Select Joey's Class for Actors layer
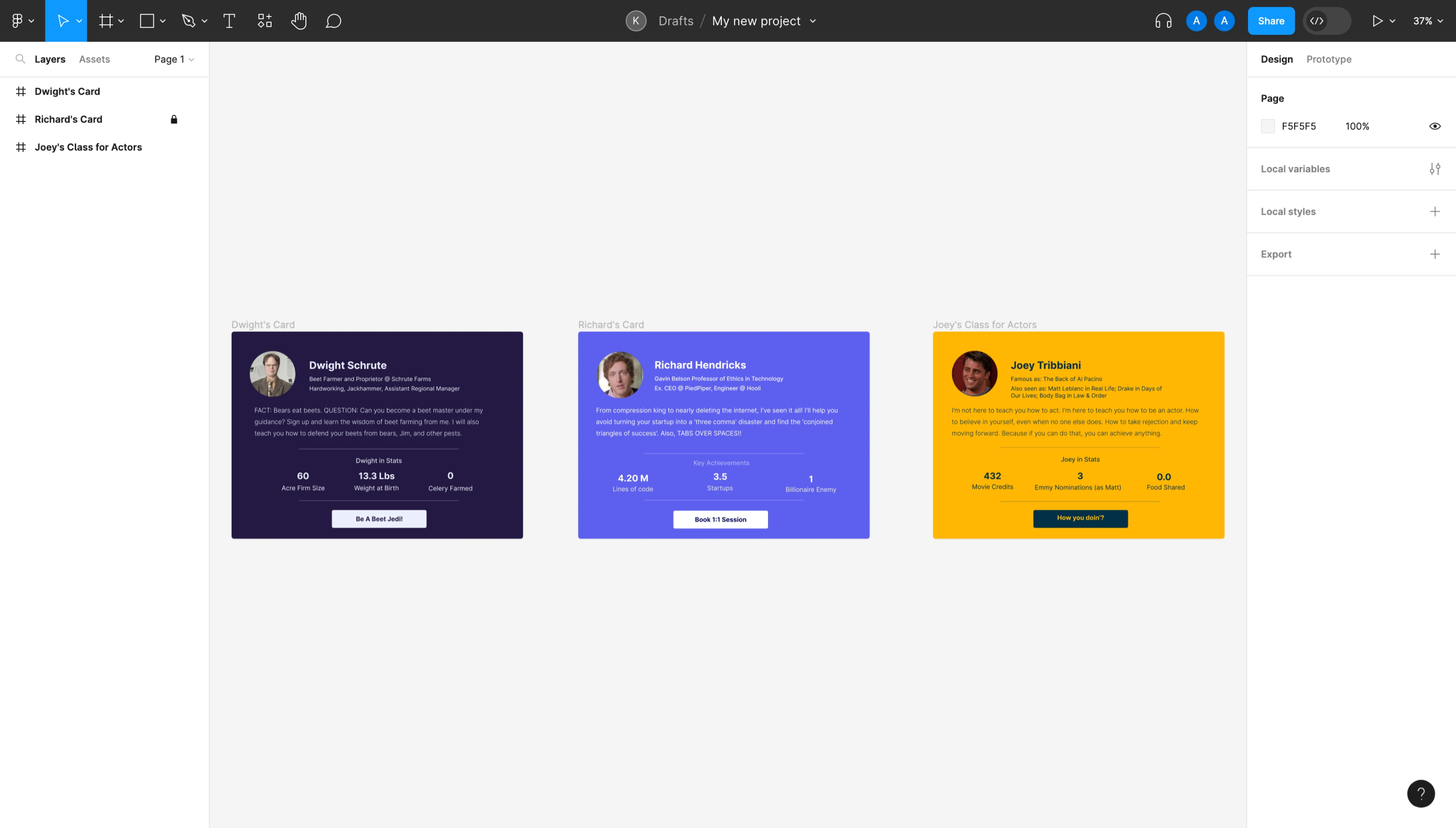This screenshot has height=828, width=1456. (88, 147)
